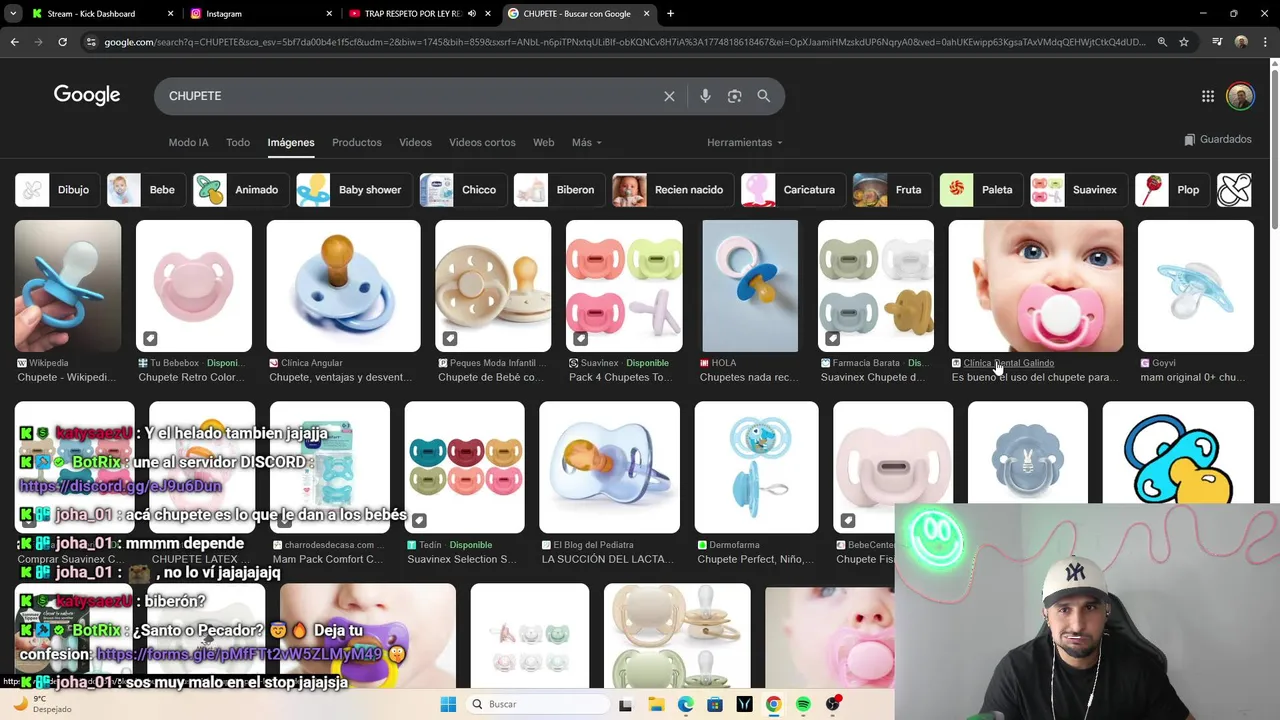
Task: Switch to the Instagram browser tab
Action: [260, 14]
